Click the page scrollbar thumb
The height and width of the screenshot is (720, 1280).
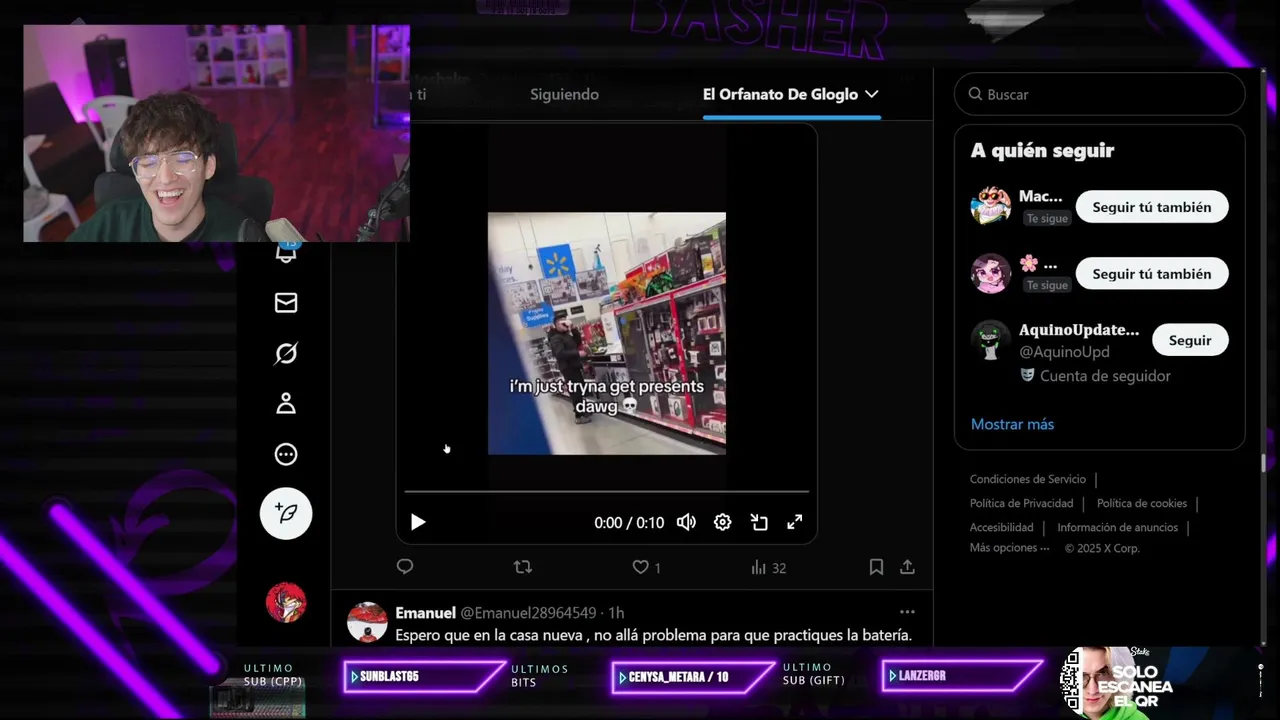coord(1263,462)
